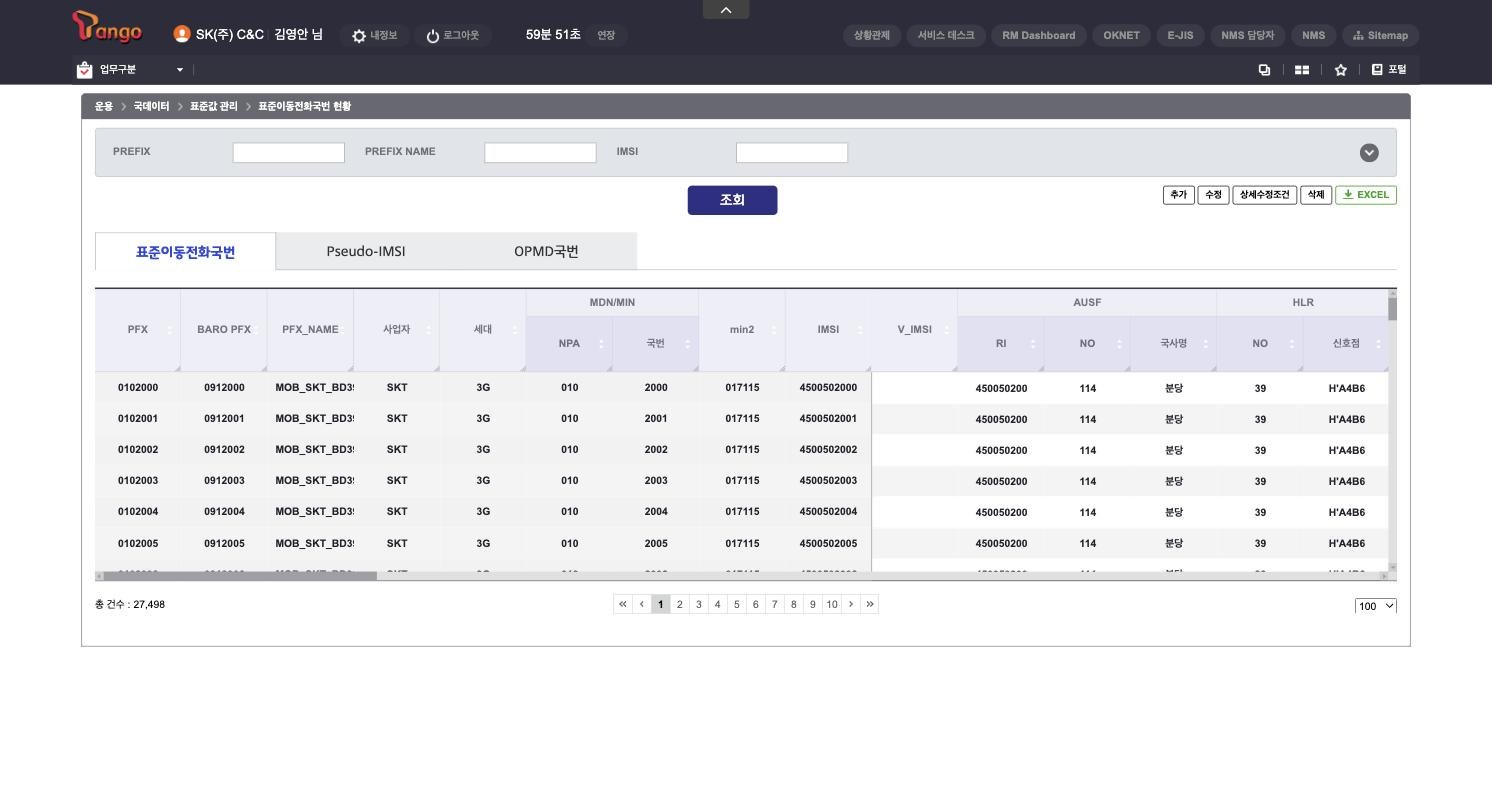Open the rows-per-page dropdown showing 100
This screenshot has width=1492, height=812.
pos(1376,606)
